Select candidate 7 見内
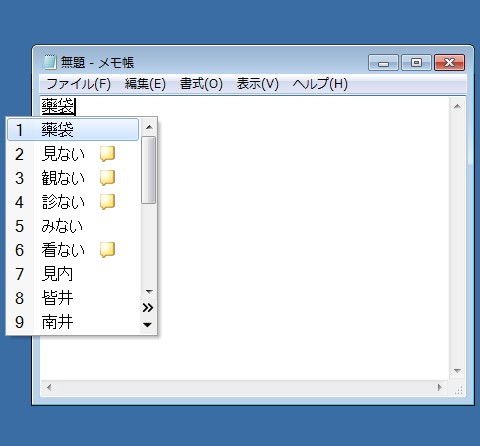 pyautogui.click(x=73, y=274)
